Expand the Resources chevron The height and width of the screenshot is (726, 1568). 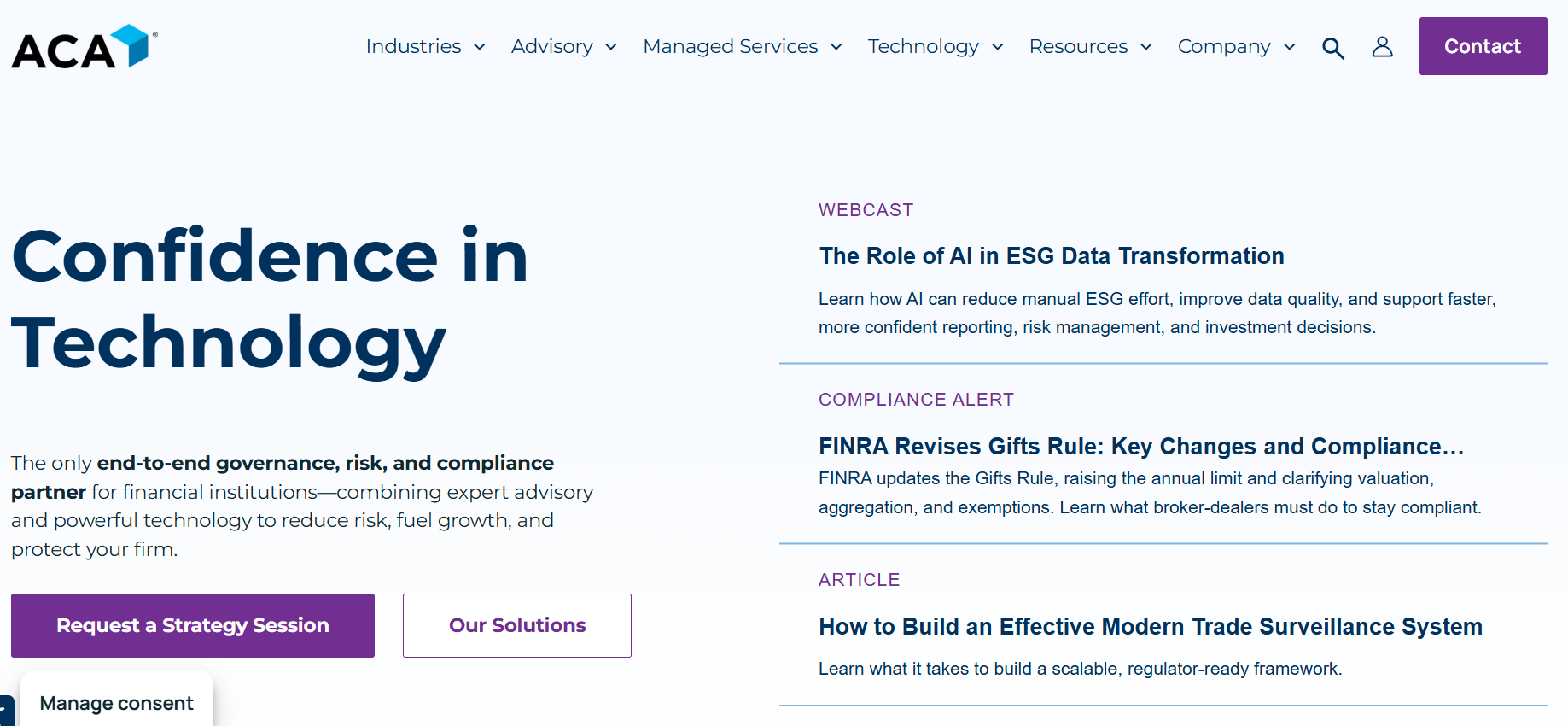coord(1146,47)
